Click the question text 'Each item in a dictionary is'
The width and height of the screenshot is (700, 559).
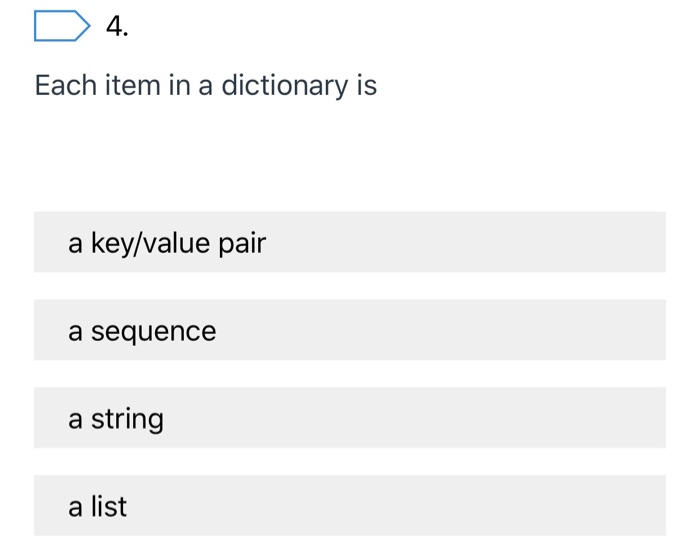[x=206, y=86]
